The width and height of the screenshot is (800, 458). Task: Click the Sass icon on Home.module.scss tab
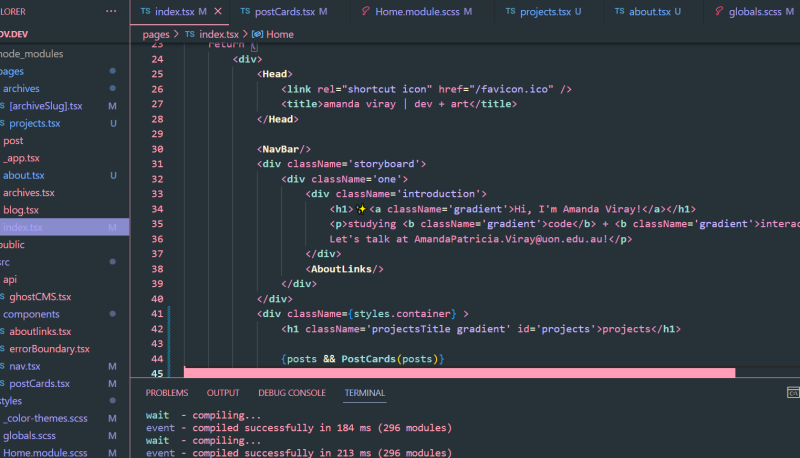[365, 11]
